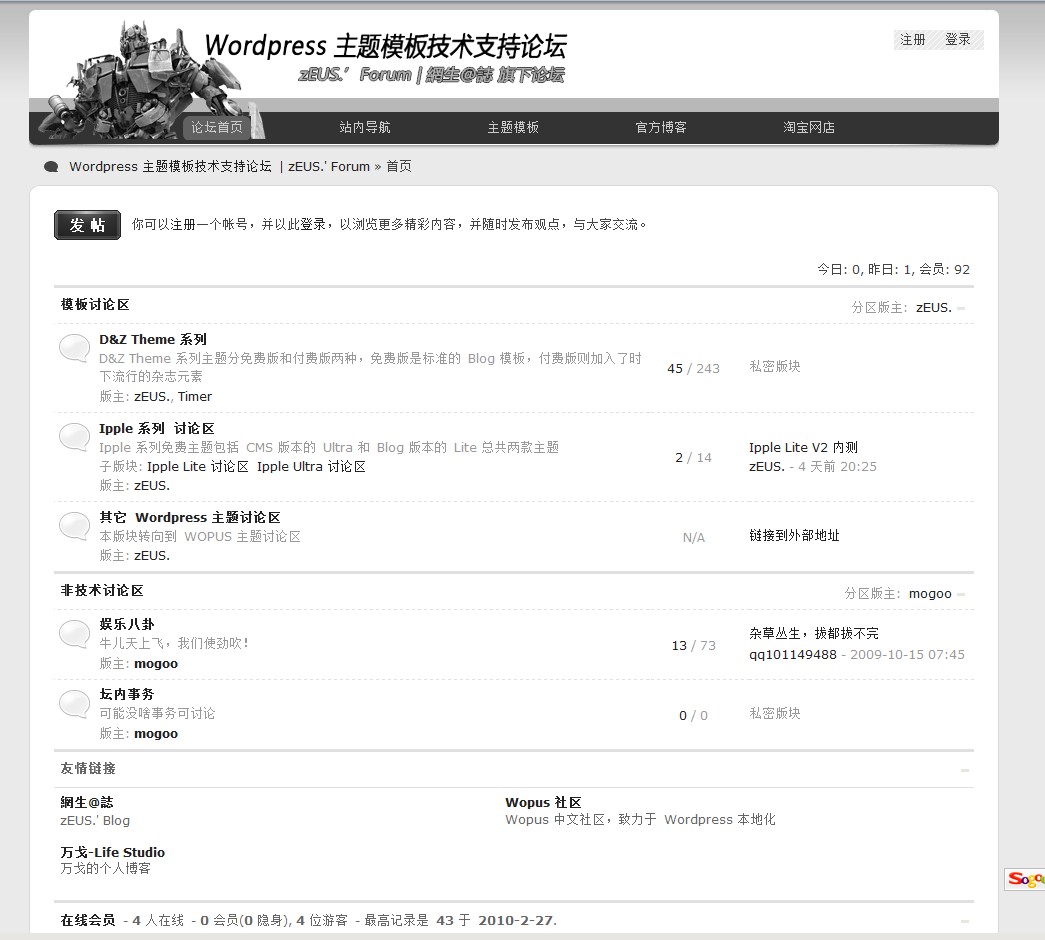Click the forum bubble icon beside 坛内事务
1045x940 pixels.
point(74,704)
